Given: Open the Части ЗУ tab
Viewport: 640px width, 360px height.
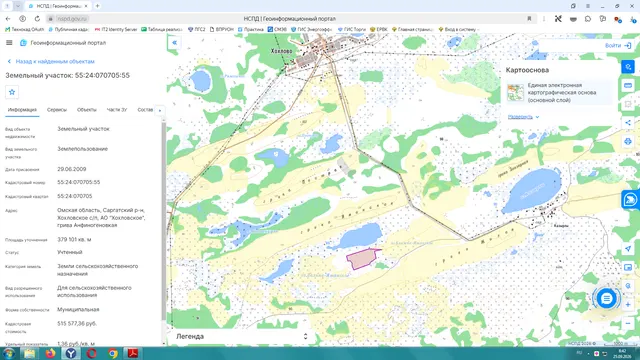Looking at the screenshot, I should point(117,110).
